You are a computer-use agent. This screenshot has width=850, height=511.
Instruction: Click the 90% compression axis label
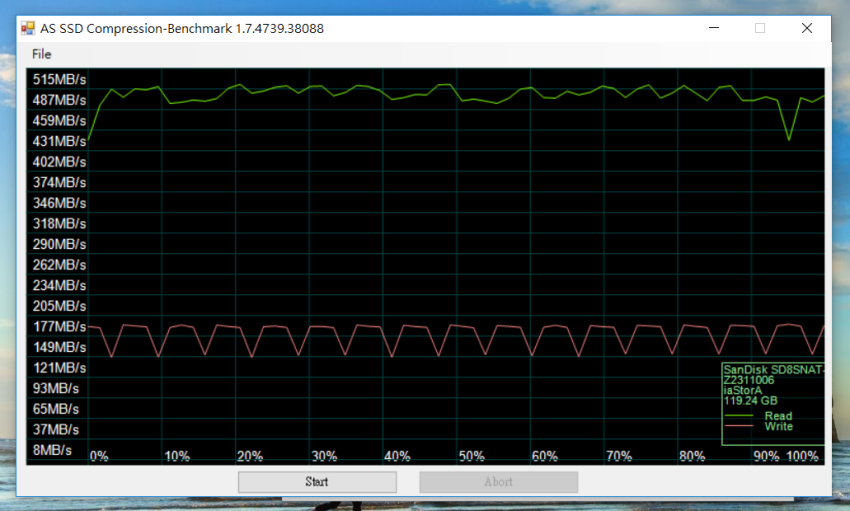(767, 456)
